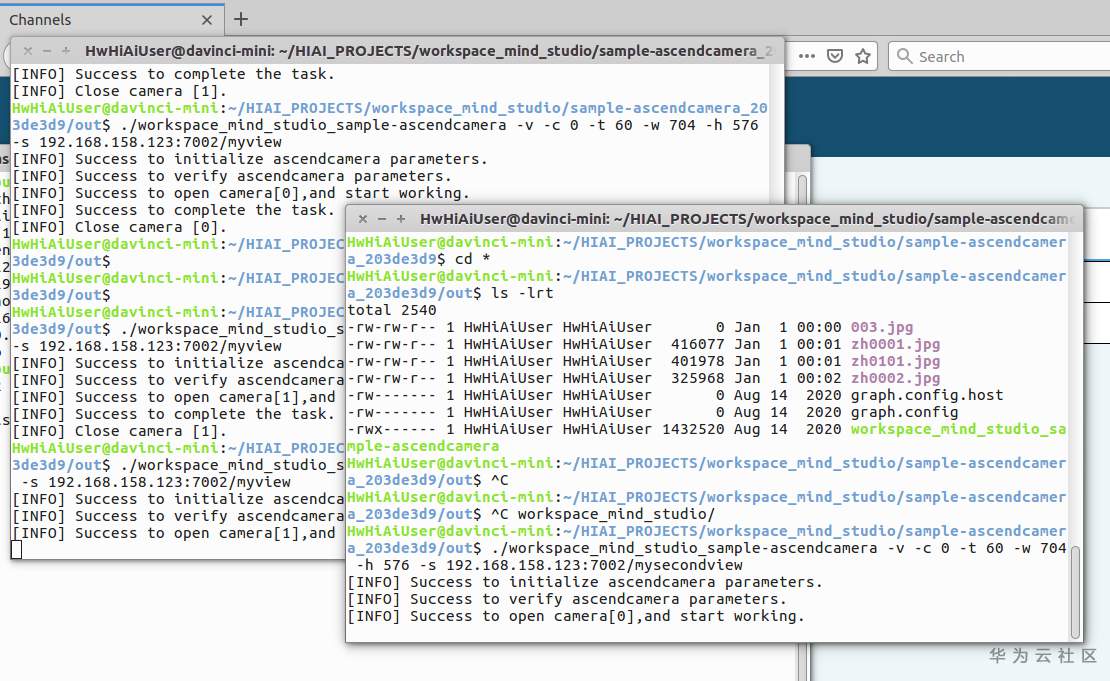Click graph.config.host in listing

coord(927,396)
